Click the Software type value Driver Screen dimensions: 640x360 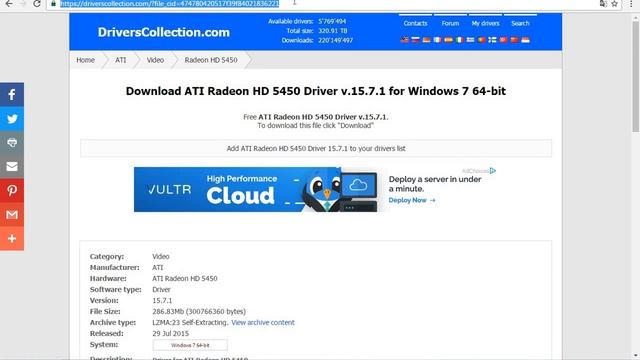pyautogui.click(x=161, y=289)
